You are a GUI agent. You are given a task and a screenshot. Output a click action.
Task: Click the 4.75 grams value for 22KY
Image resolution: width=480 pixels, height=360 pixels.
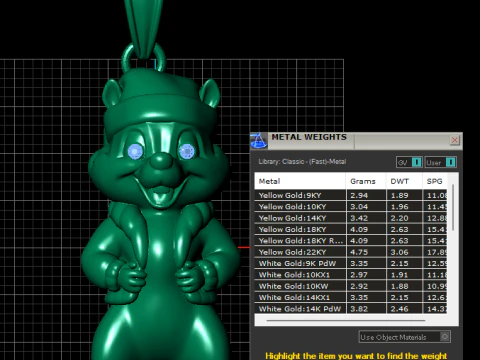(359, 252)
